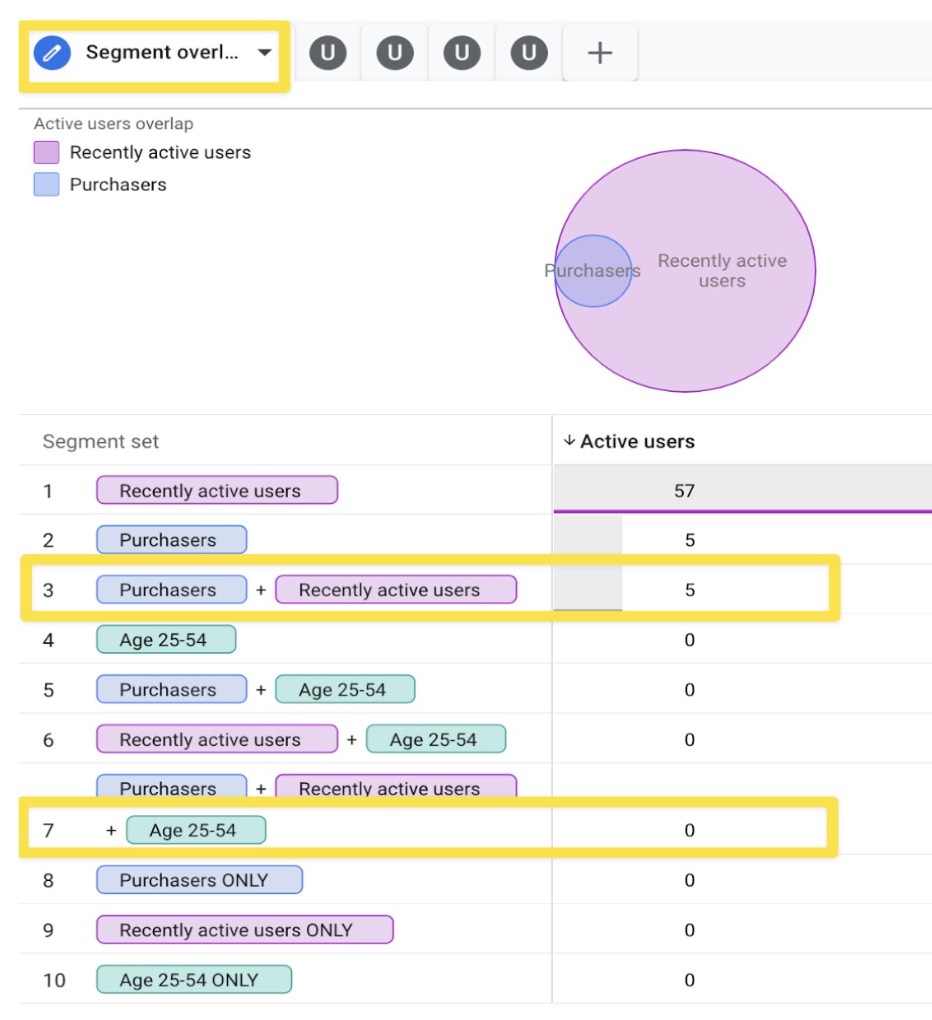Click the Purchasers circle in the Venn diagram
This screenshot has width=932, height=1020.
pos(595,270)
